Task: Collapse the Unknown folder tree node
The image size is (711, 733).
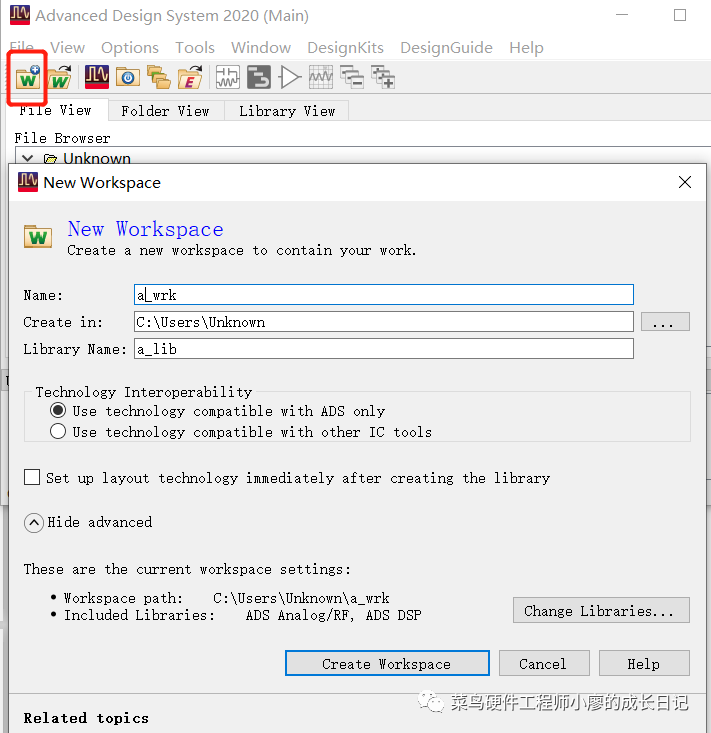Action: (28, 158)
